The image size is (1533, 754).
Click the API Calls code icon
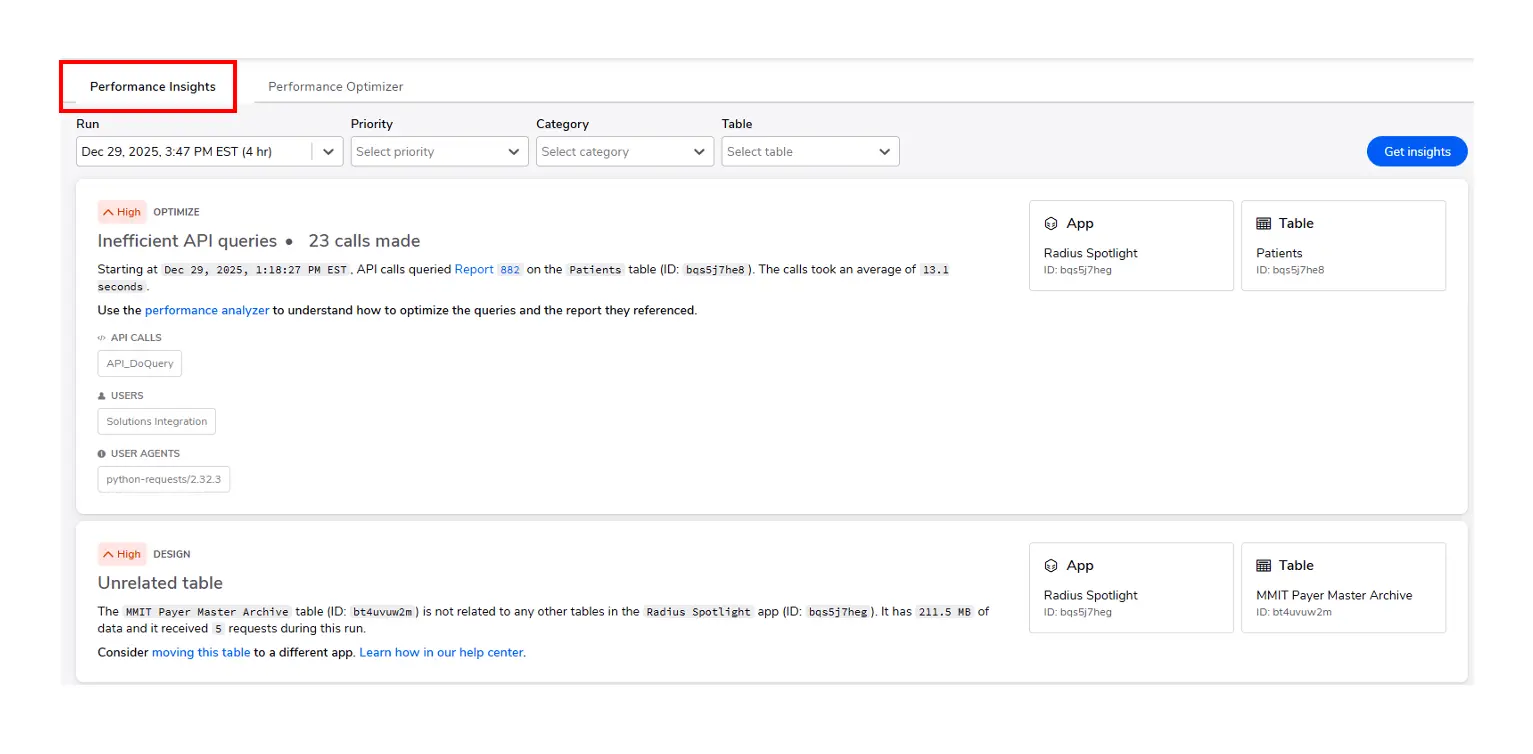point(101,338)
